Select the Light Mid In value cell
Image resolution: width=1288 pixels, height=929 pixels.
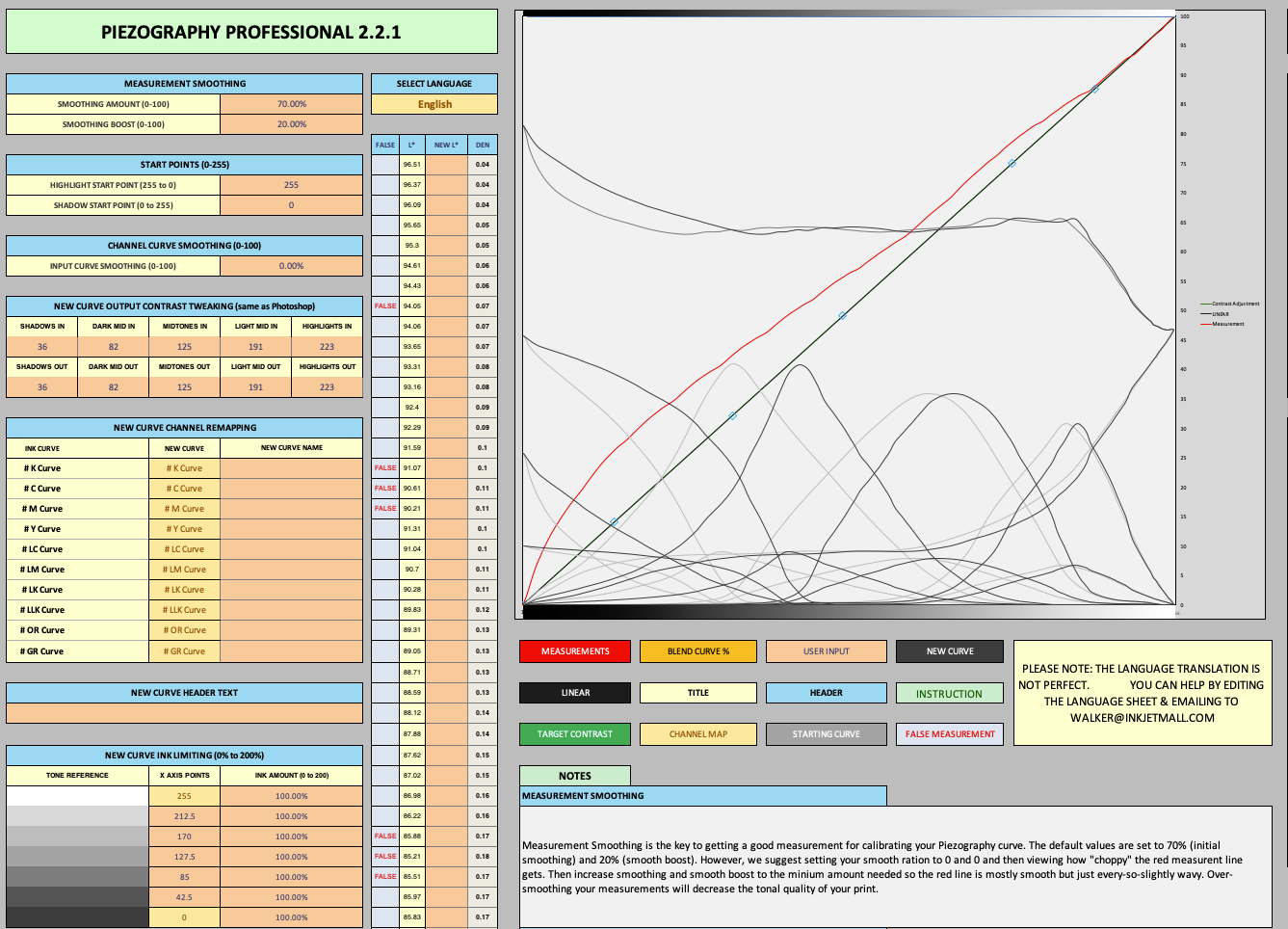(255, 347)
